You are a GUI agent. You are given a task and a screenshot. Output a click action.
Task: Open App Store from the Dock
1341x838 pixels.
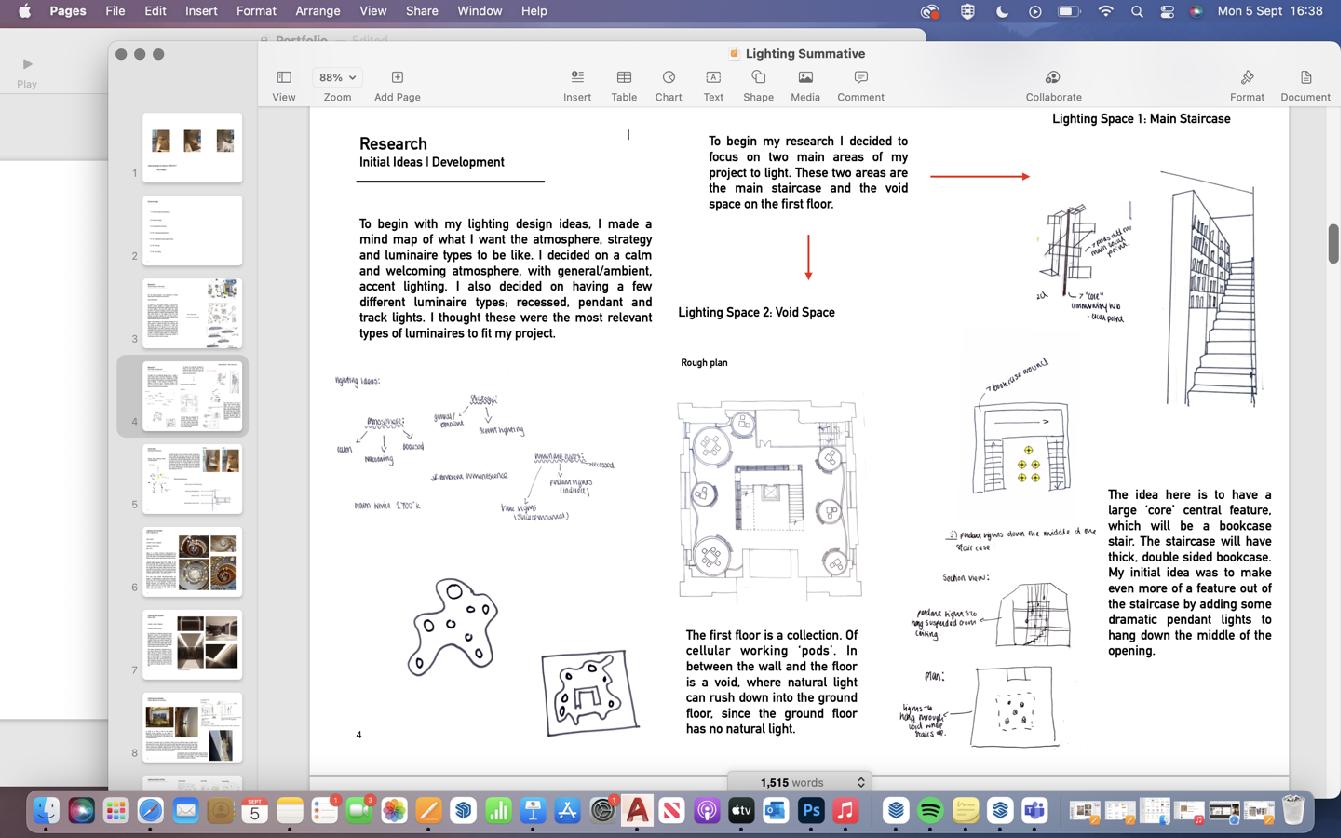(x=567, y=810)
